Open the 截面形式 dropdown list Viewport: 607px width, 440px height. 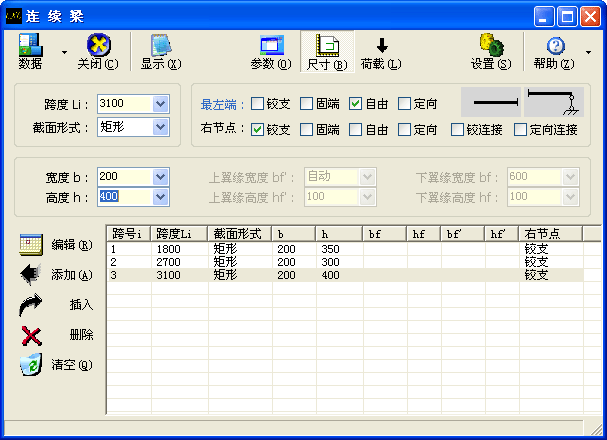[x=160, y=127]
